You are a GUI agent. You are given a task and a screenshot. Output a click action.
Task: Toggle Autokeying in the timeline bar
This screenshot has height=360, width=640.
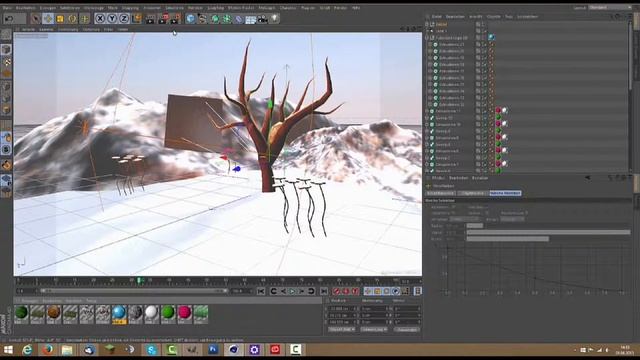pyautogui.click(x=346, y=291)
